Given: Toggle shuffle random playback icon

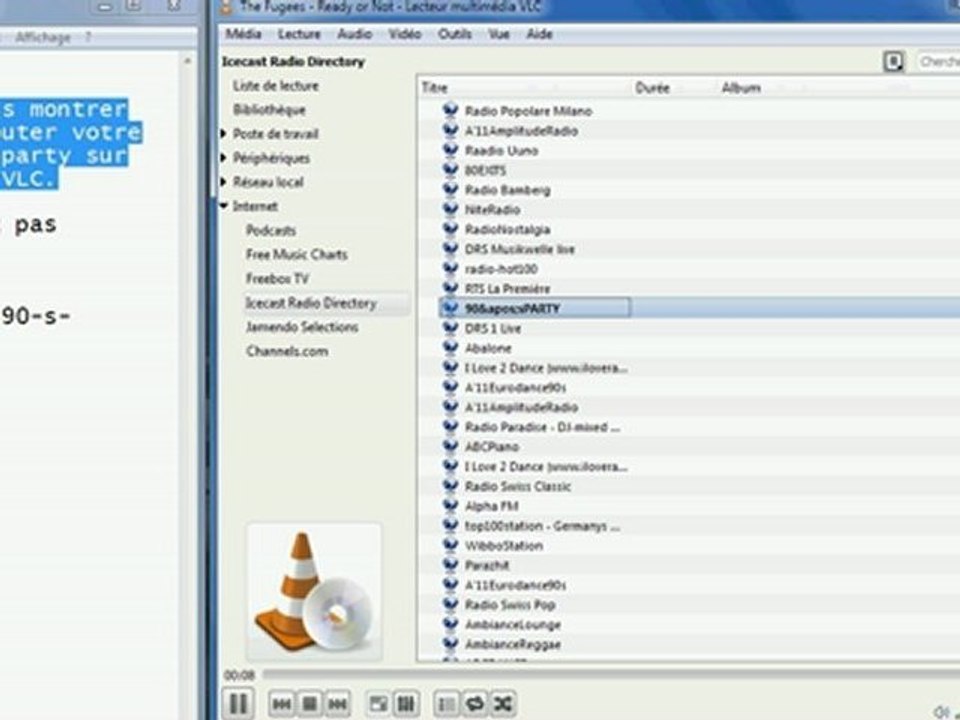Looking at the screenshot, I should (x=503, y=703).
